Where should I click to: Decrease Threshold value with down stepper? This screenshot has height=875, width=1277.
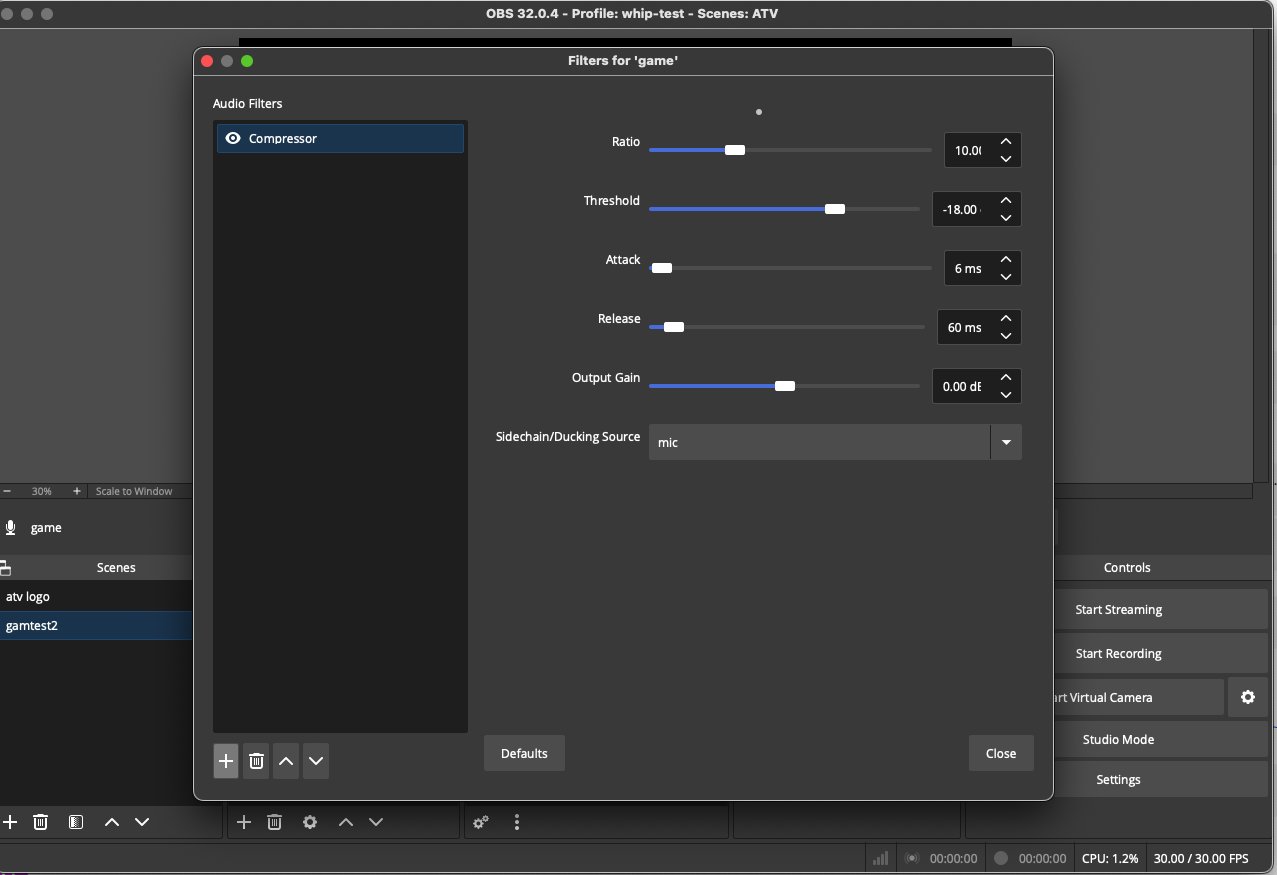1006,217
